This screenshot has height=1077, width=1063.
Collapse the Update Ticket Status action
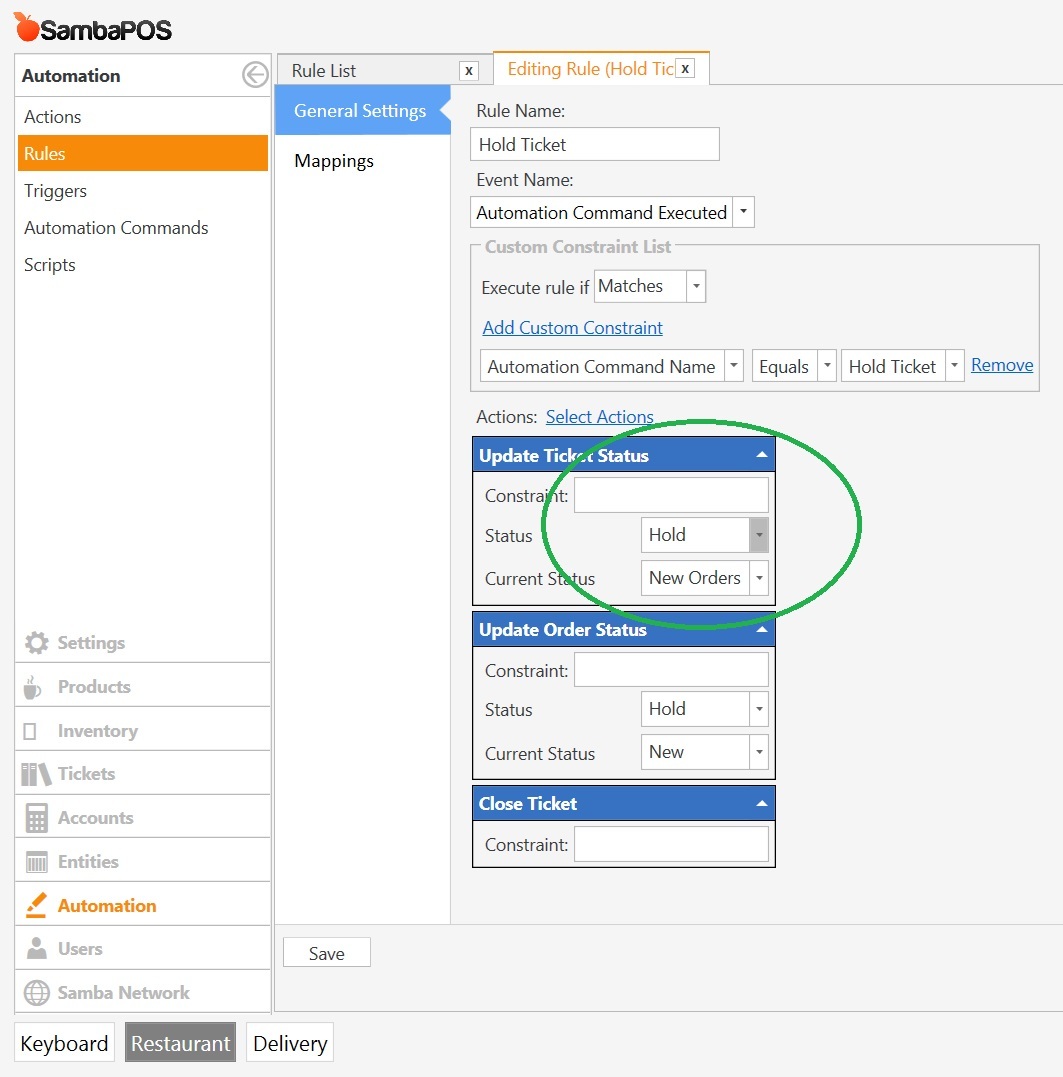pos(762,455)
